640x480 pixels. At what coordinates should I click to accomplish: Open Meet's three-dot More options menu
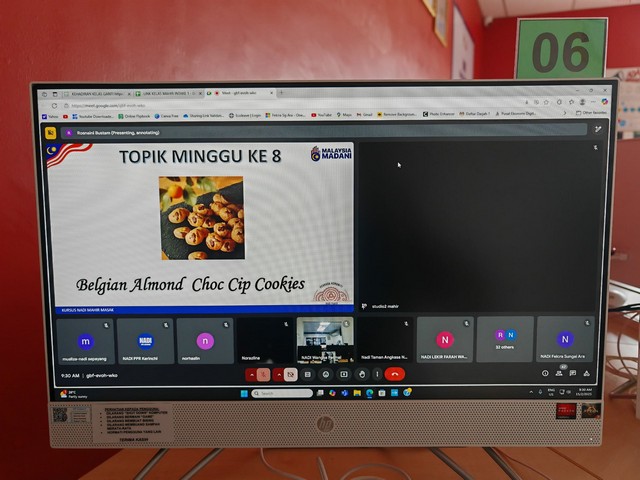coord(376,374)
